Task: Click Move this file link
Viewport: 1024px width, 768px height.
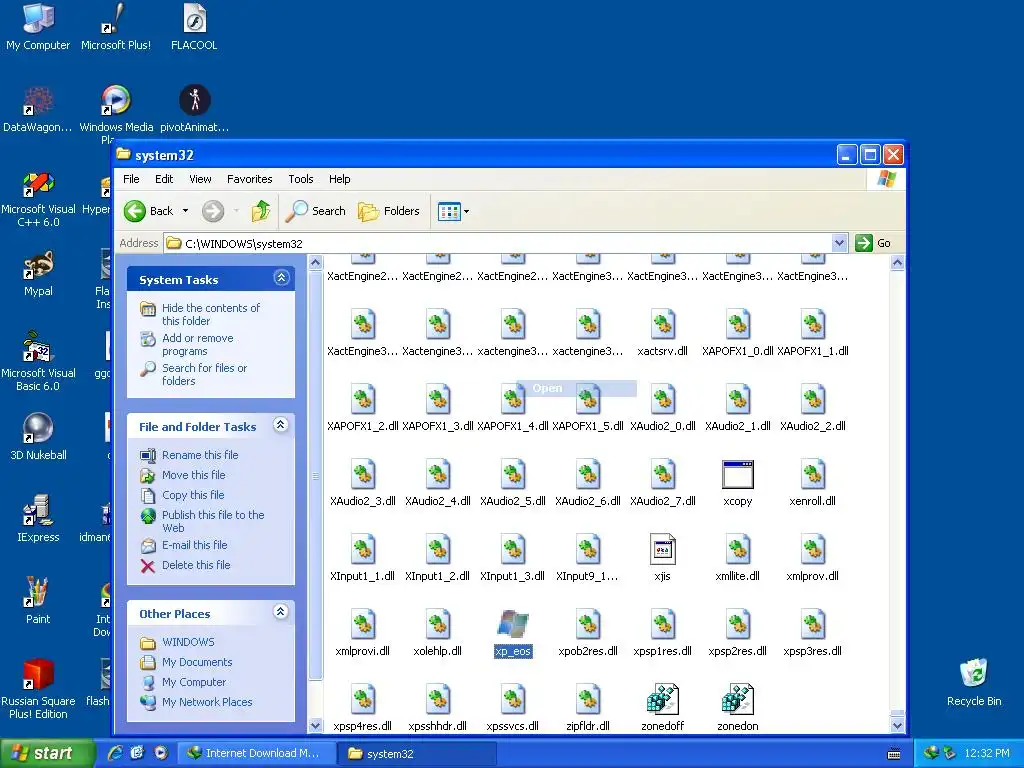Action: click(193, 475)
